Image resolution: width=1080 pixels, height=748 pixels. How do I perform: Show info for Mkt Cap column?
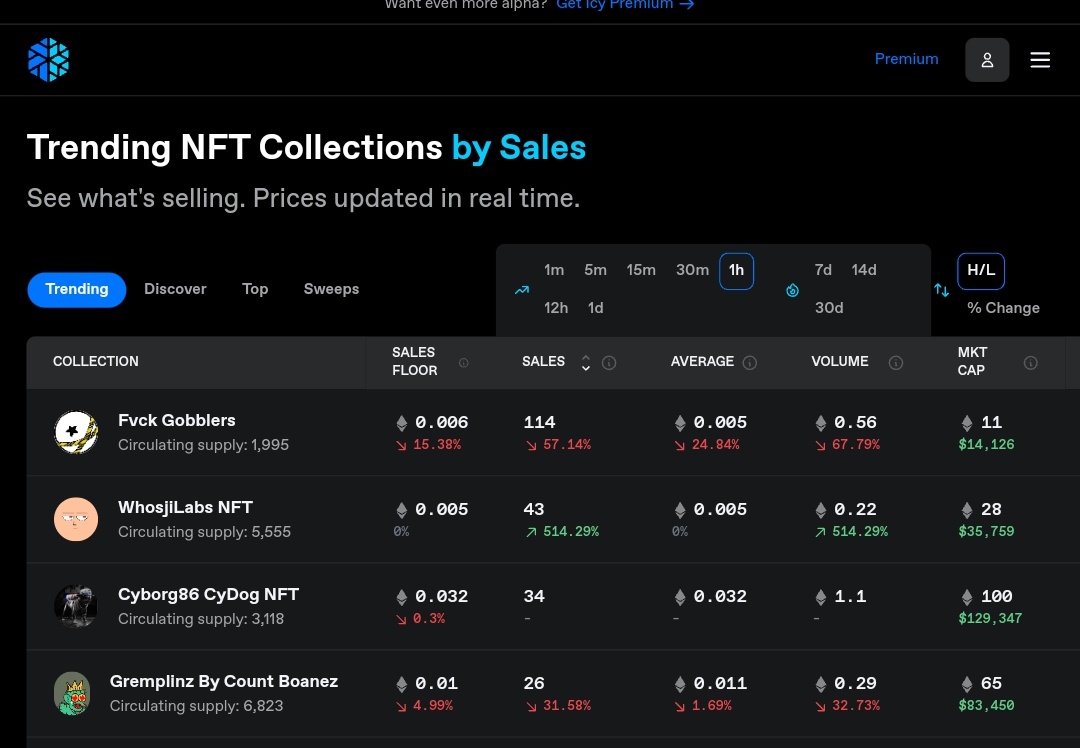pos(1030,362)
